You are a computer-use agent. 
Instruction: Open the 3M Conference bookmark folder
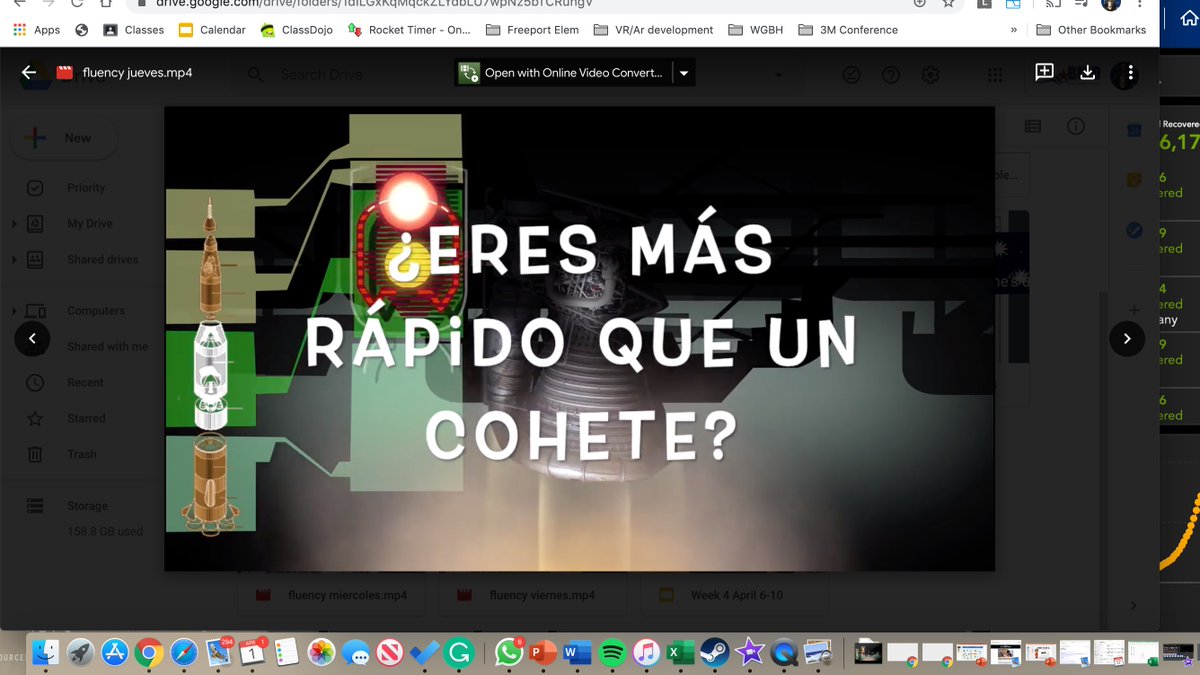(848, 30)
